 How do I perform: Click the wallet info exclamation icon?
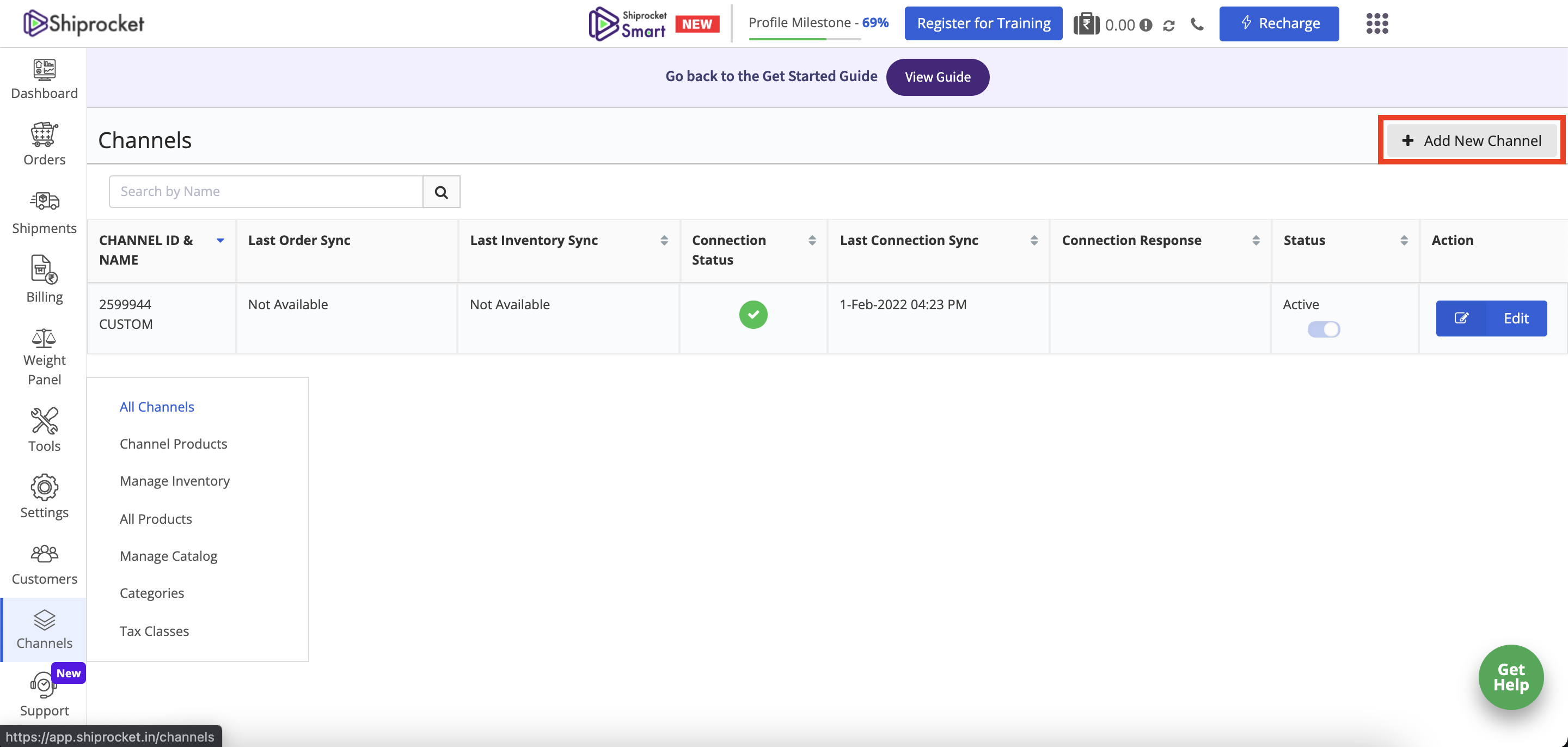click(x=1146, y=25)
